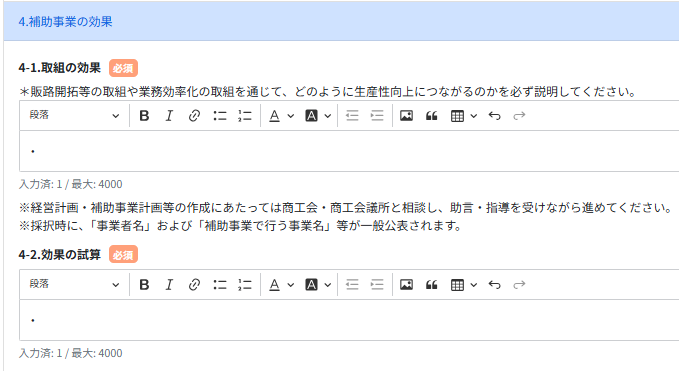Image resolution: width=679 pixels, height=371 pixels.
Task: Toggle bold in 4-2 効果の試算 editor
Action: pos(144,284)
